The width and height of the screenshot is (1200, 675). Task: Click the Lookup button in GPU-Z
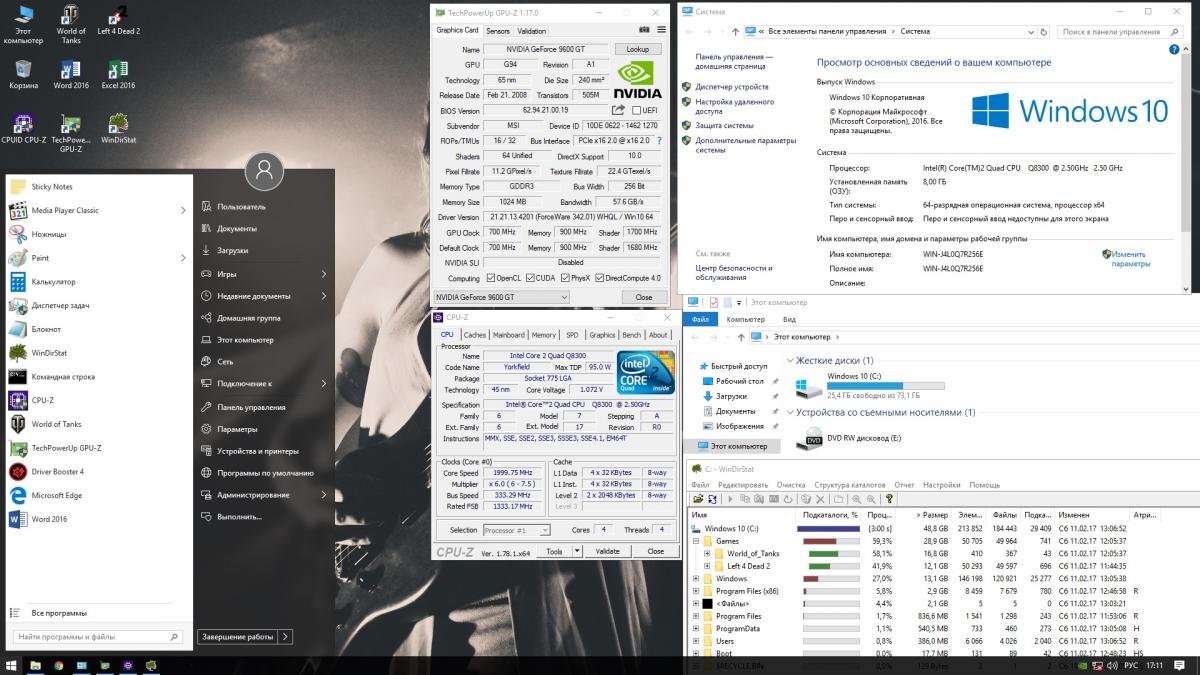[x=637, y=49]
